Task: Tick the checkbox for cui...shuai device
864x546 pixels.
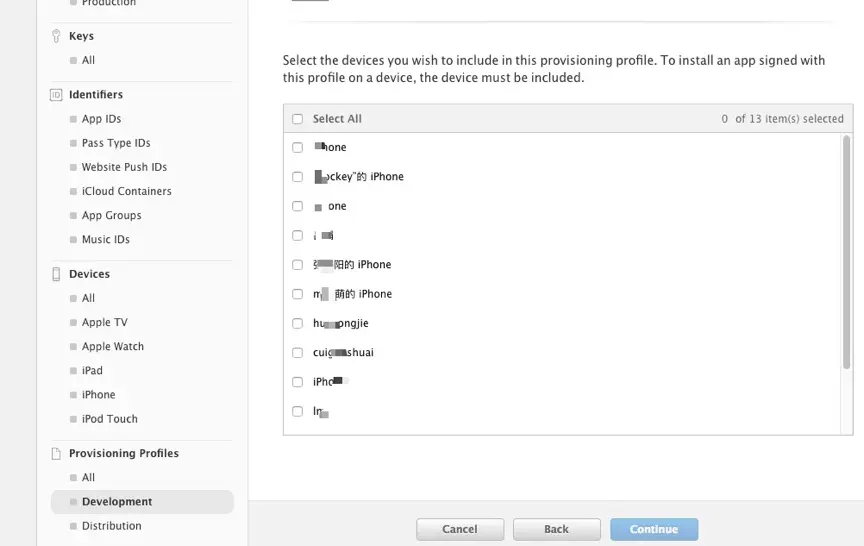Action: pyautogui.click(x=298, y=353)
